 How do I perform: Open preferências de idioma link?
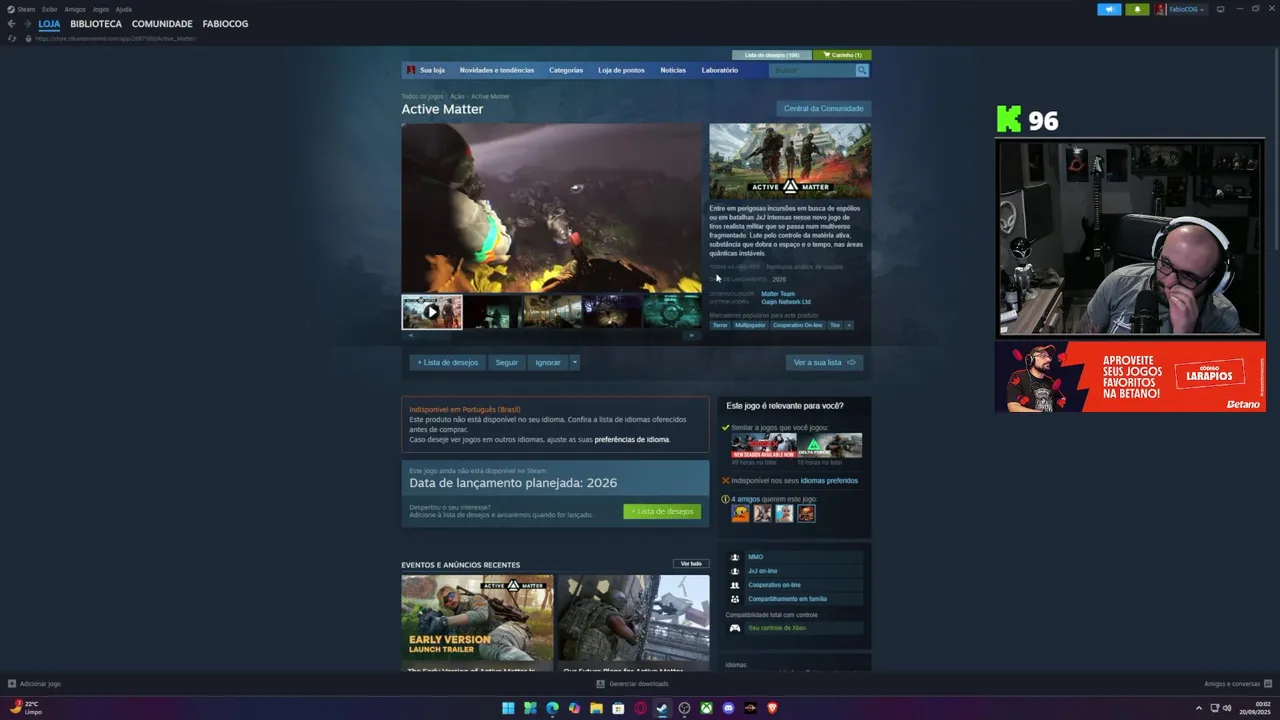coord(632,439)
